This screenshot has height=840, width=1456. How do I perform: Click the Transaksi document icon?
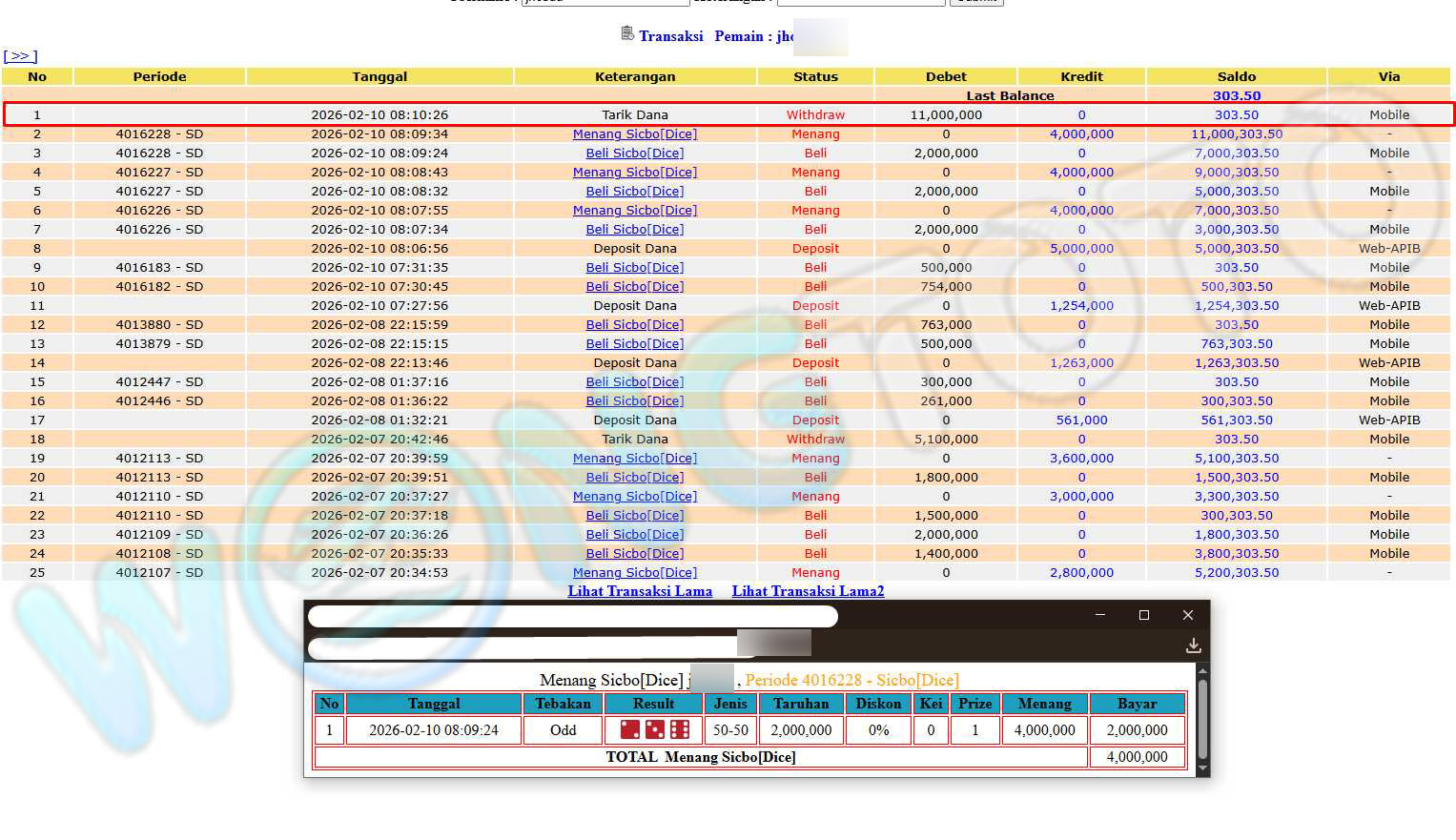point(626,34)
